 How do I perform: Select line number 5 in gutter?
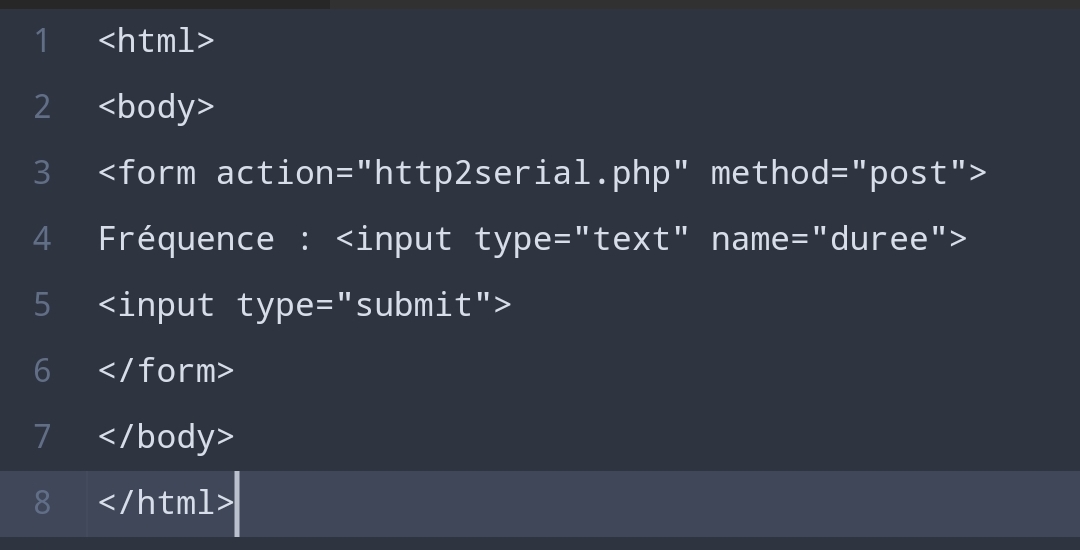42,306
